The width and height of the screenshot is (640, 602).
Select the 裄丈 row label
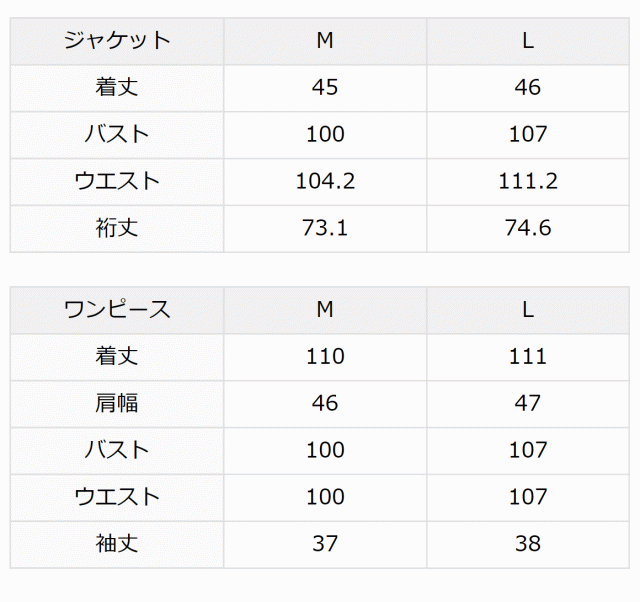click(x=117, y=228)
